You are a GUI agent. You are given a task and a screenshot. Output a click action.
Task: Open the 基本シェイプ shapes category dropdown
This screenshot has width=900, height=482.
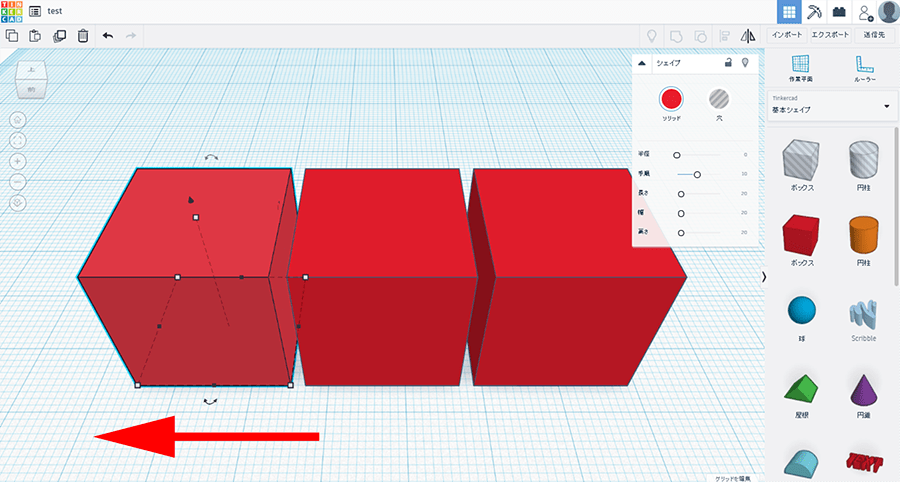[x=830, y=105]
